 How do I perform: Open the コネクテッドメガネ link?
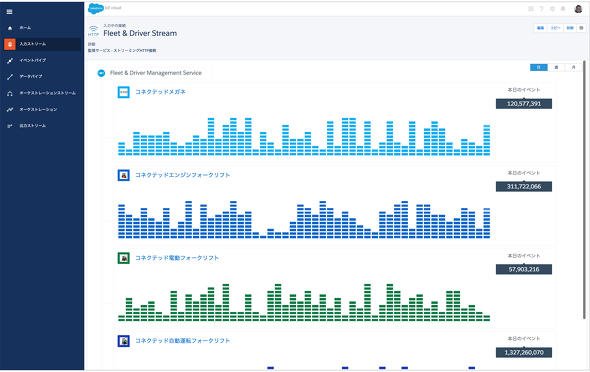click(x=160, y=92)
